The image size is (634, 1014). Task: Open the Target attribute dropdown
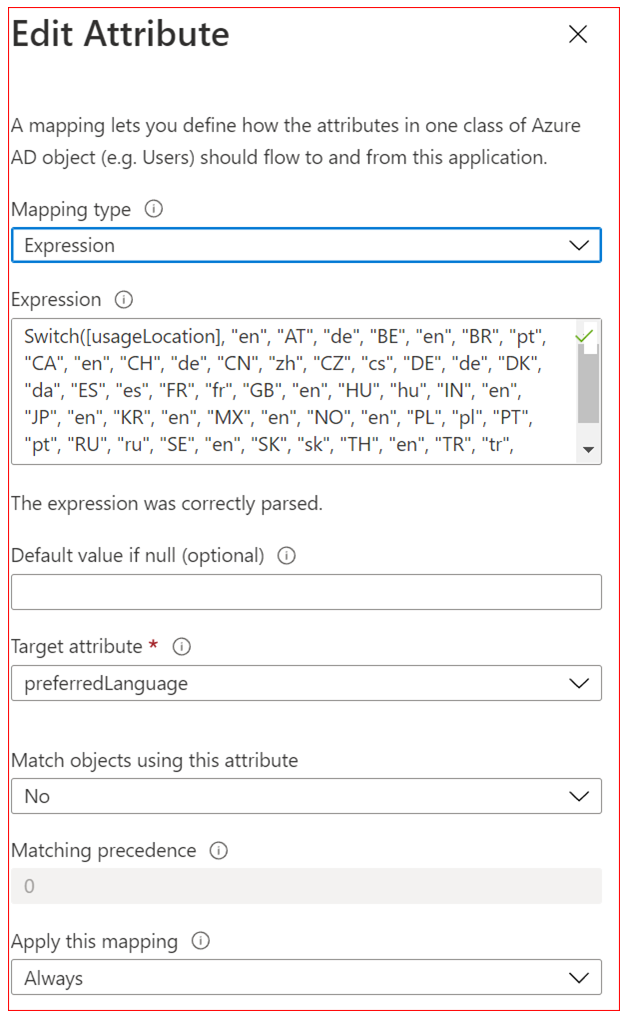pyautogui.click(x=579, y=683)
